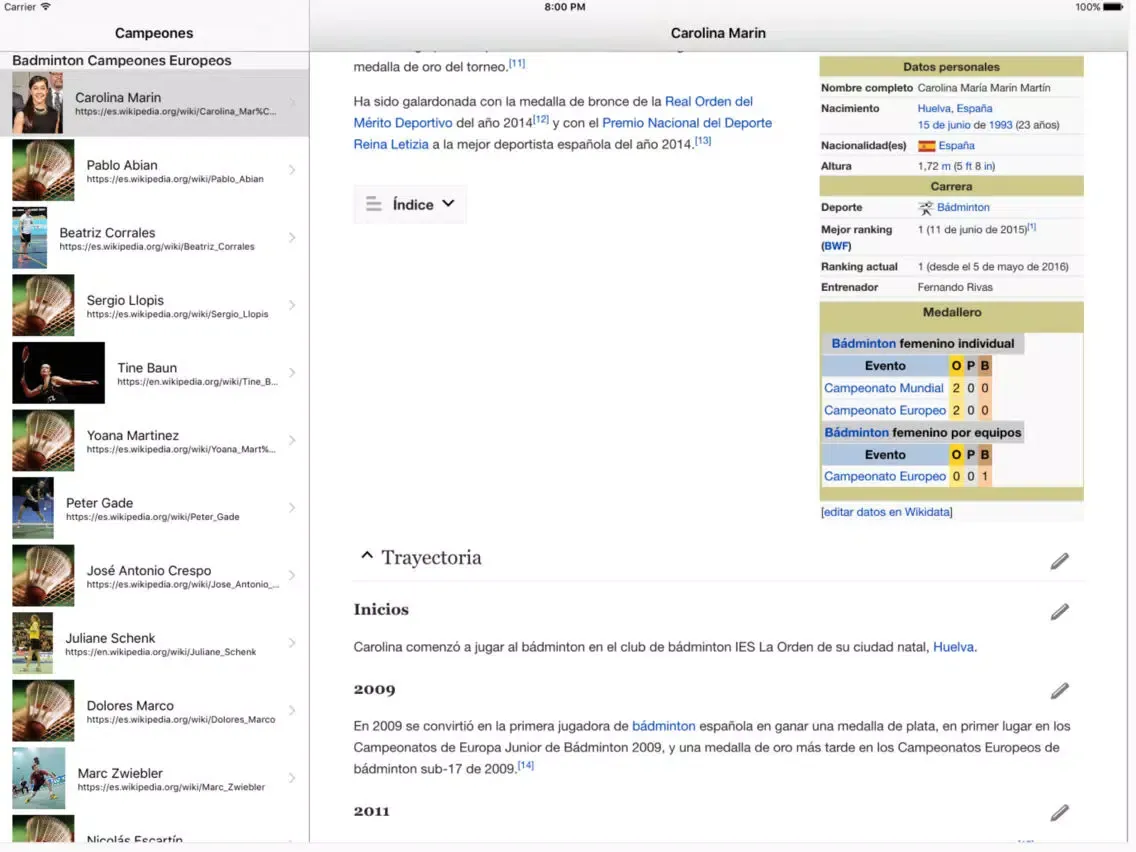Select Juliane Schenk row
Viewport: 1136px width, 852px height.
click(x=154, y=643)
